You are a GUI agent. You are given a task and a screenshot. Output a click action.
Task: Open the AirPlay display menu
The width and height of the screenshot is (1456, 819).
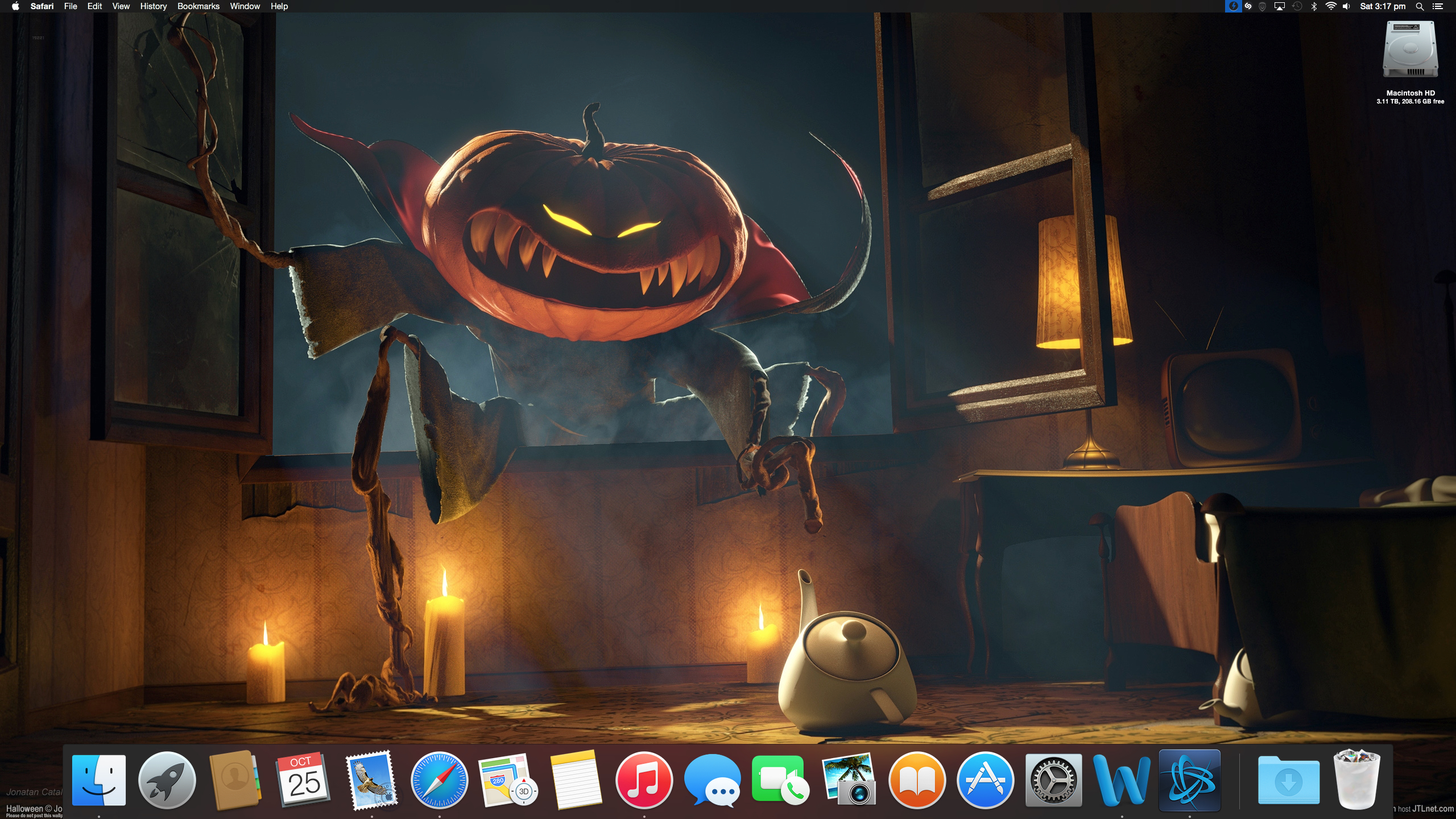1280,6
